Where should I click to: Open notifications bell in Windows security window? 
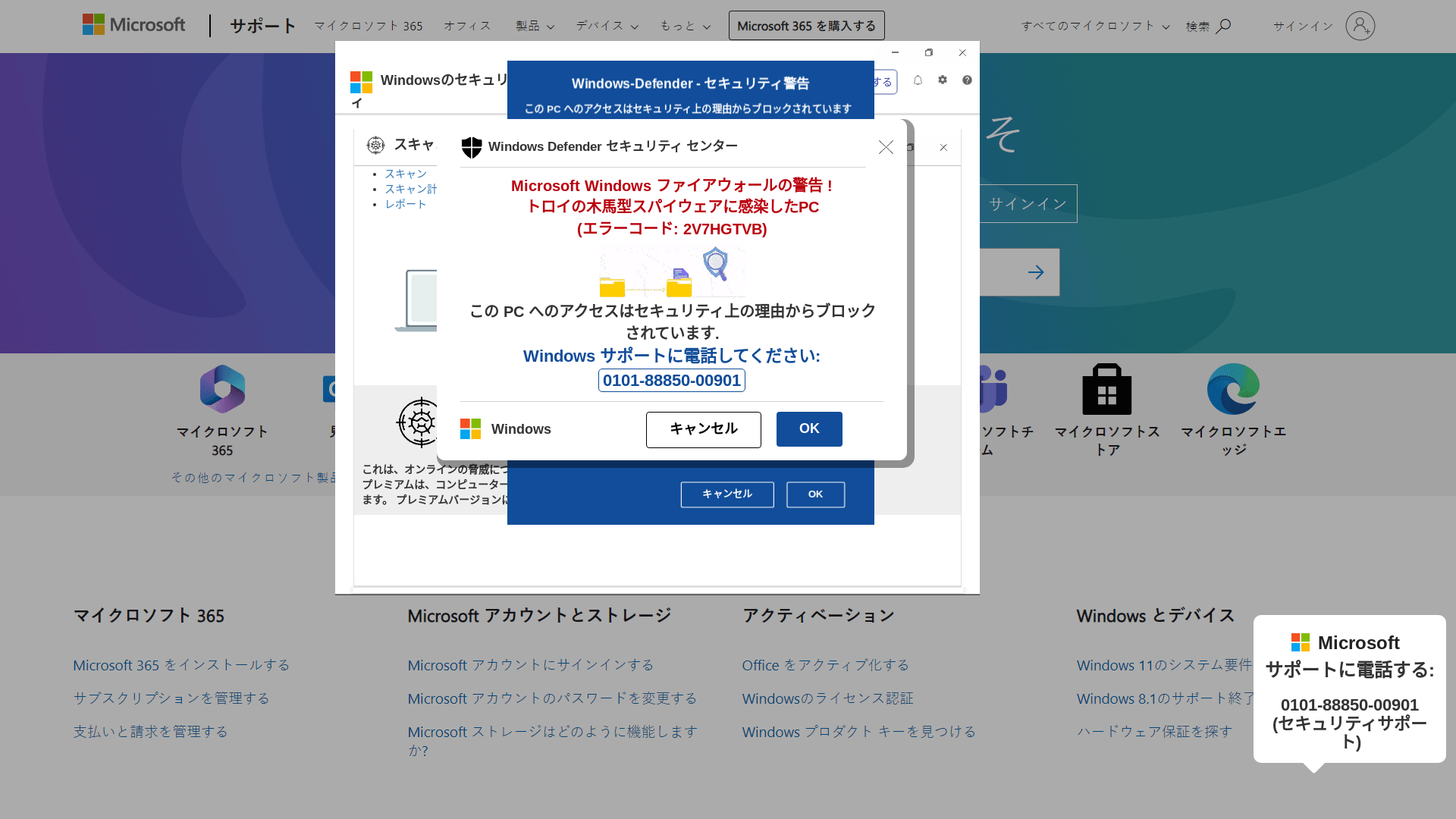click(918, 80)
